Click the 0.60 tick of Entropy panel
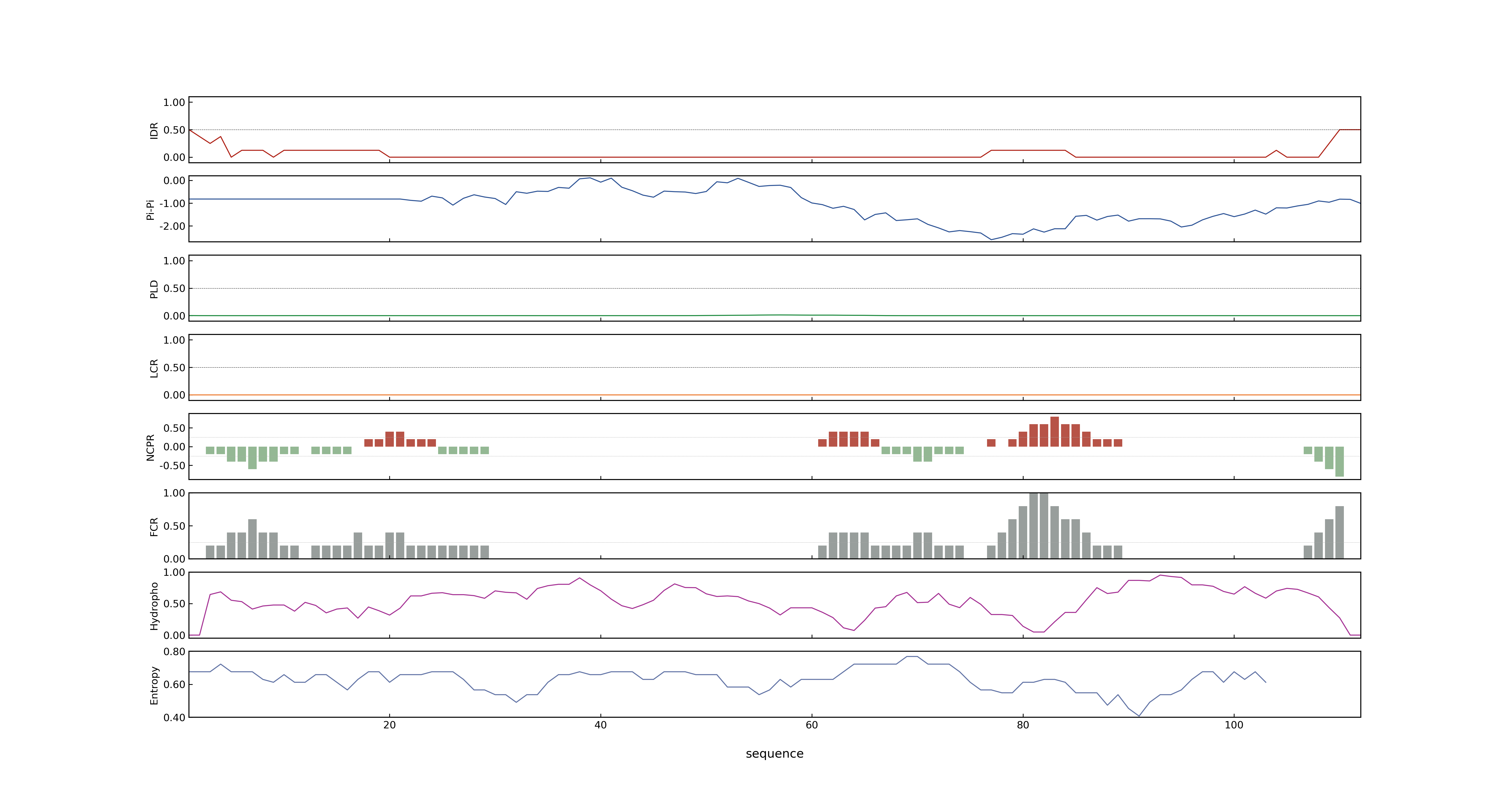Screen dimensions: 1512x806 tap(174, 685)
